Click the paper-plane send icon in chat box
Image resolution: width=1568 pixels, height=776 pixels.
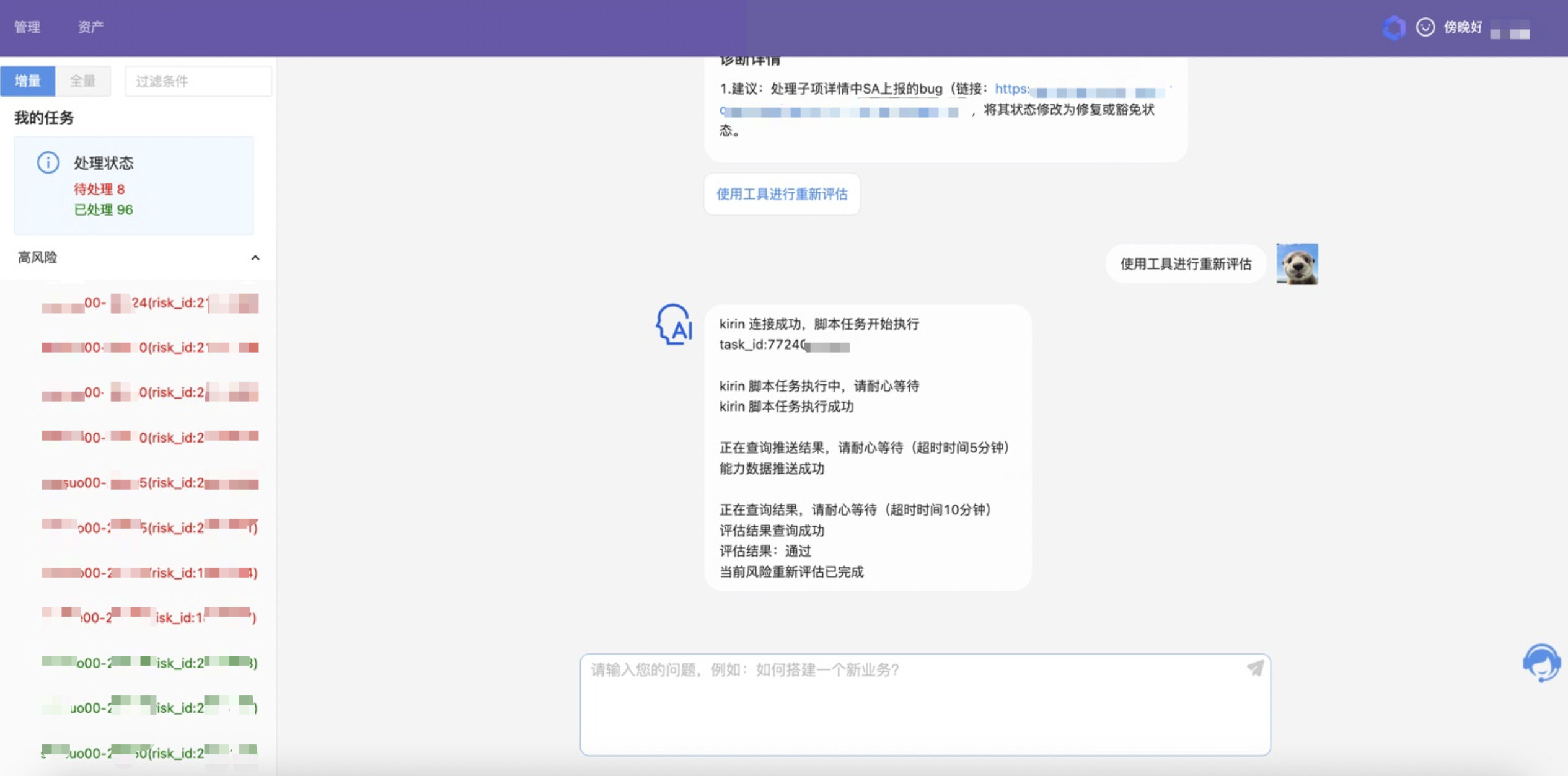1254,669
